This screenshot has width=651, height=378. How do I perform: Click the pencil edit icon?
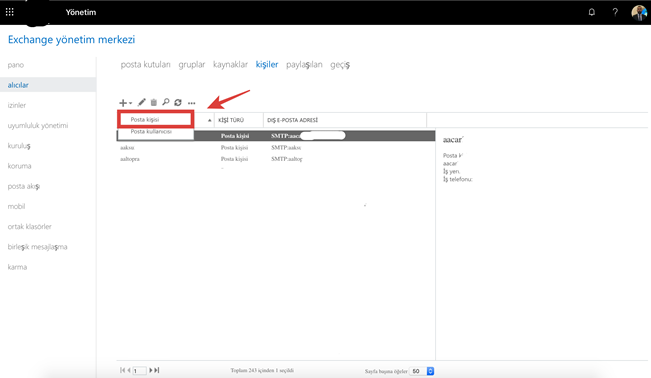[142, 102]
